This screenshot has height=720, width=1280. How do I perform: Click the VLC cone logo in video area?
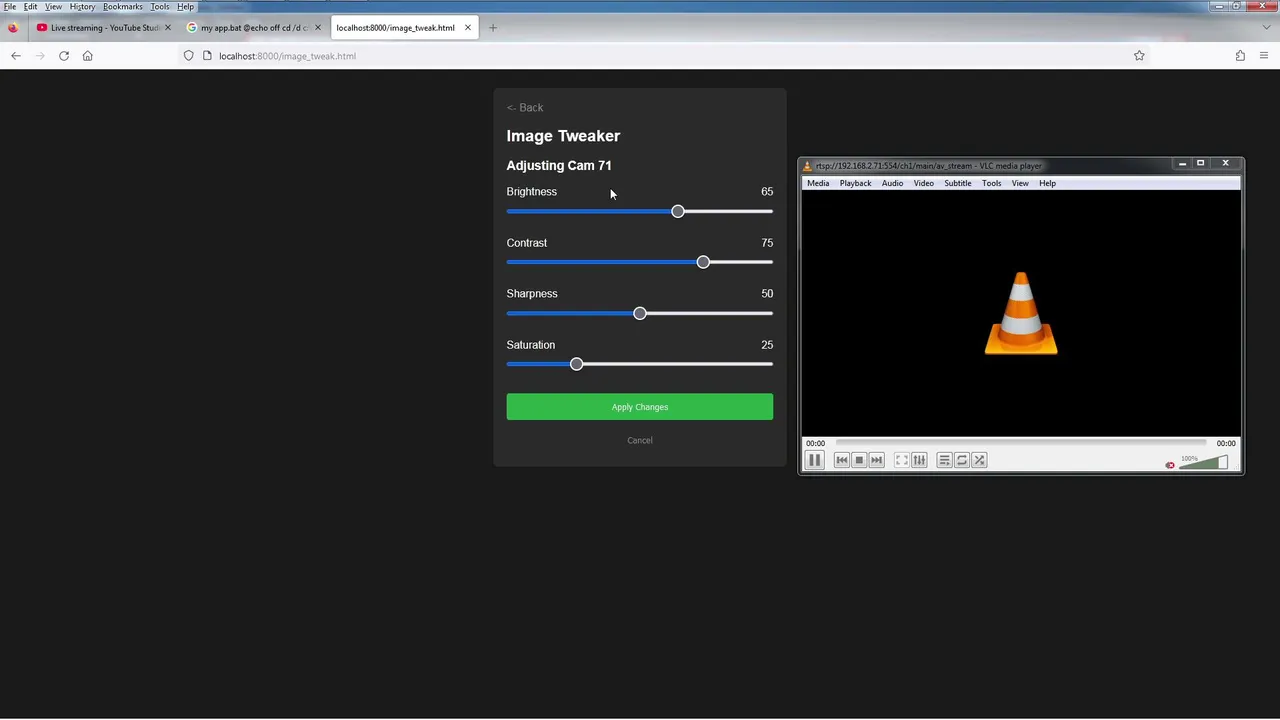(1021, 313)
